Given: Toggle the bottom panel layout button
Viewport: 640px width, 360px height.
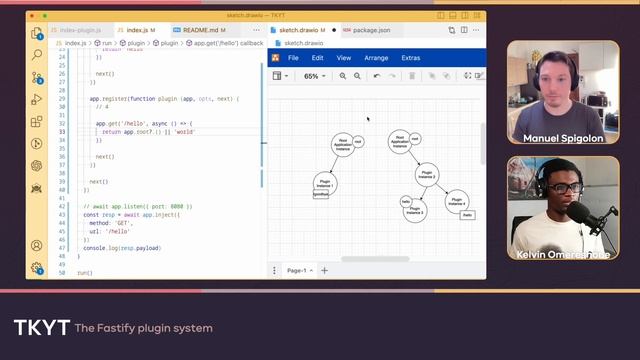Looking at the screenshot, I should 453,16.
